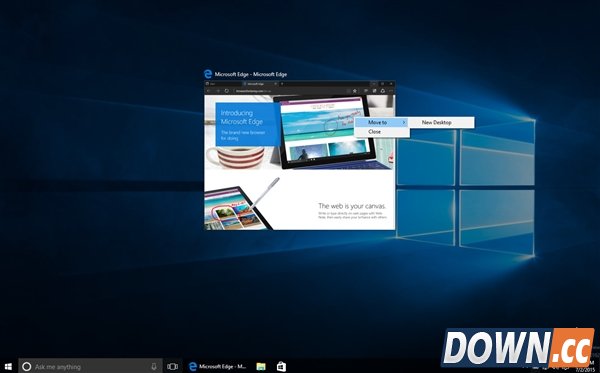Click the date in the system tray clock
The height and width of the screenshot is (373, 600).
click(584, 370)
